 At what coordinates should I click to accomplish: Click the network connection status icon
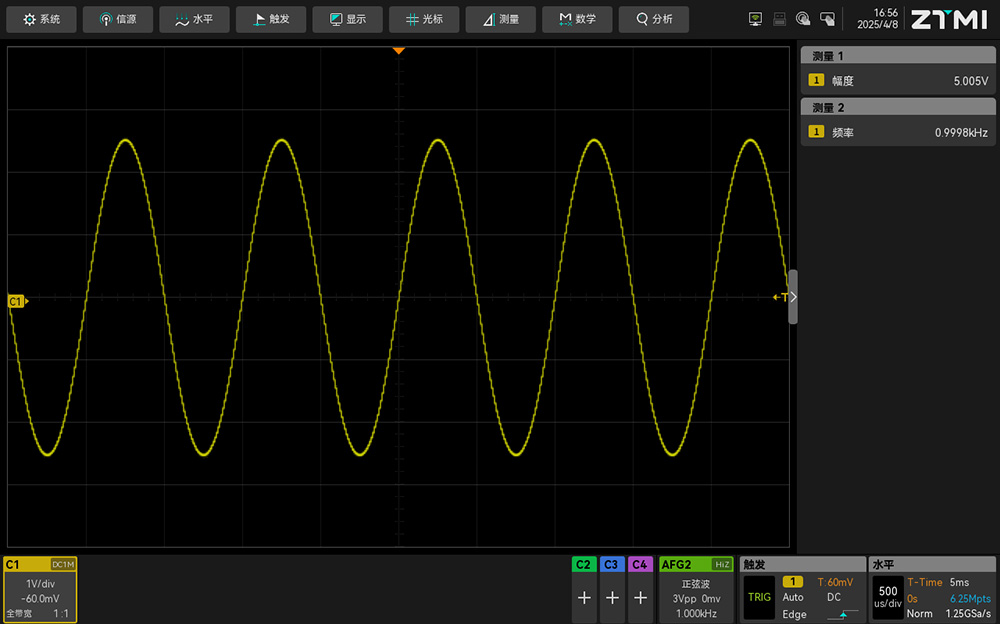(756, 19)
